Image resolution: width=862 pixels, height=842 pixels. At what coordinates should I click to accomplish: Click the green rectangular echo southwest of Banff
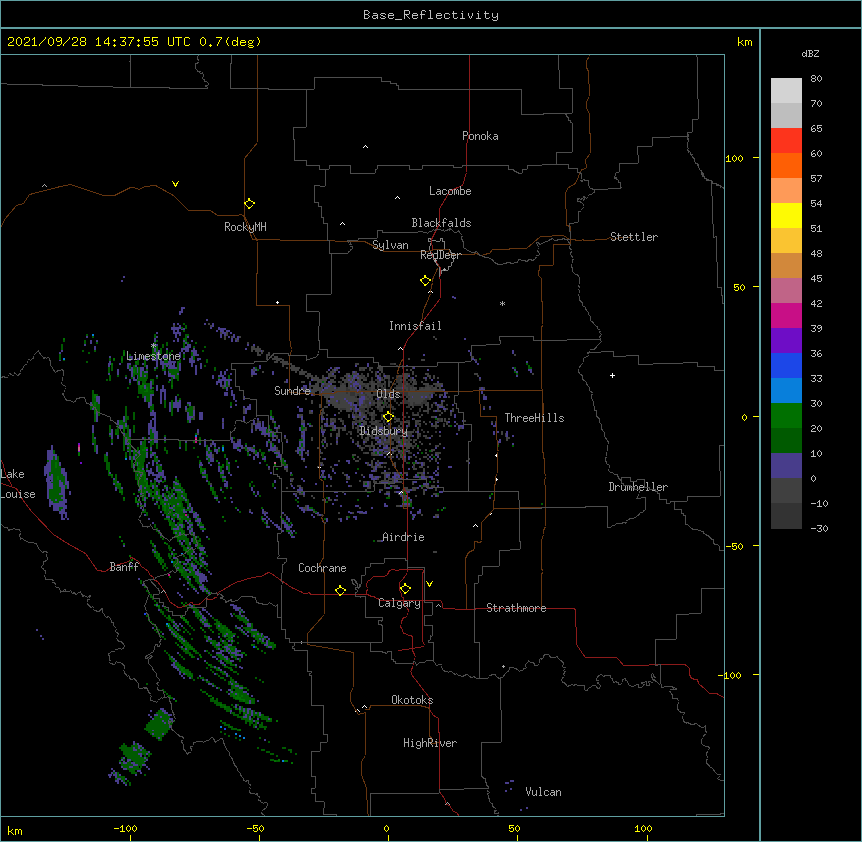(x=159, y=724)
